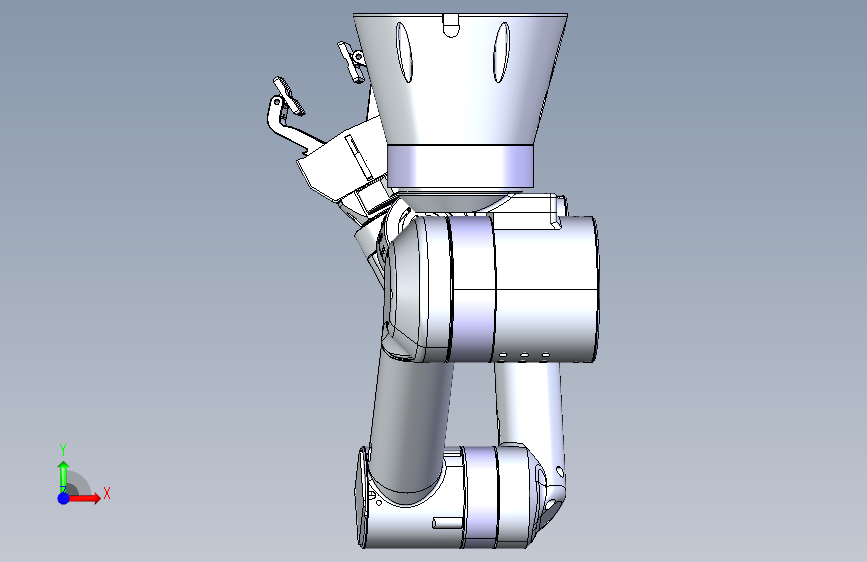Click the green Y axis arrow of triad
The width and height of the screenshot is (867, 562).
64,477
